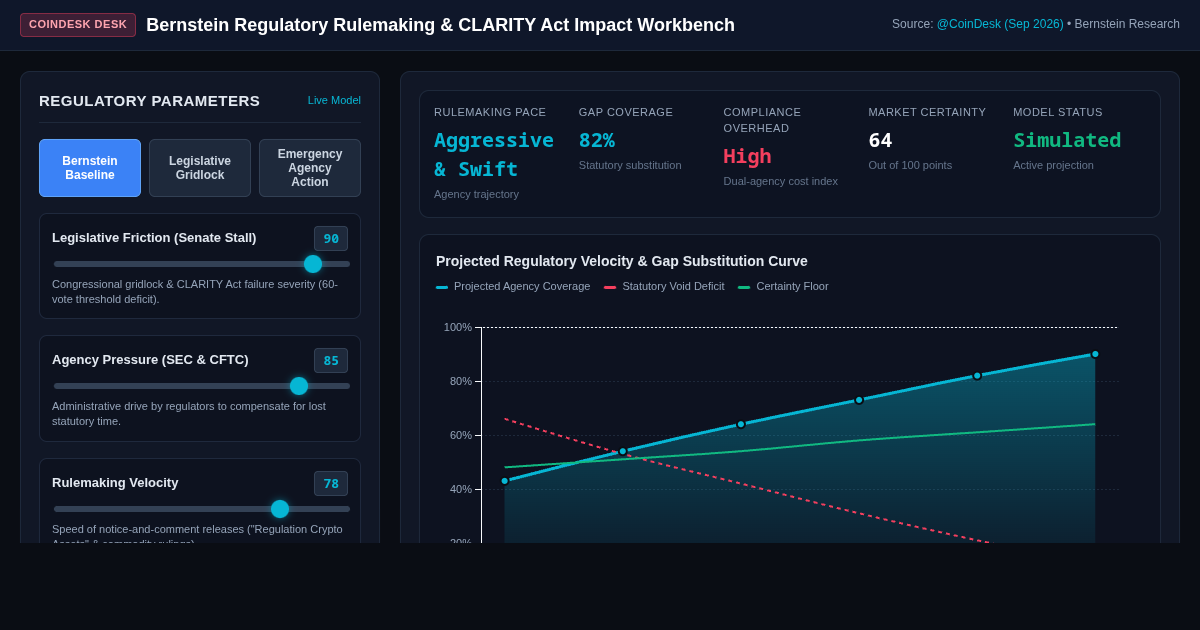
Task: Select the Bernstein Baseline scenario tab
Action: click(x=90, y=168)
